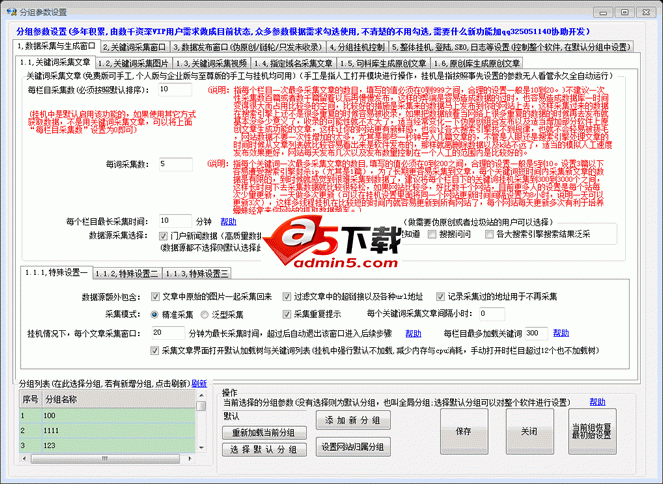
Task: Click 重新加载当前分组 button
Action: tap(264, 432)
